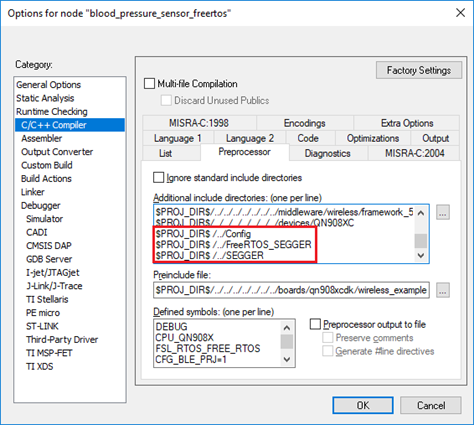Select General Options category
Image resolution: width=474 pixels, height=425 pixels.
(48, 85)
